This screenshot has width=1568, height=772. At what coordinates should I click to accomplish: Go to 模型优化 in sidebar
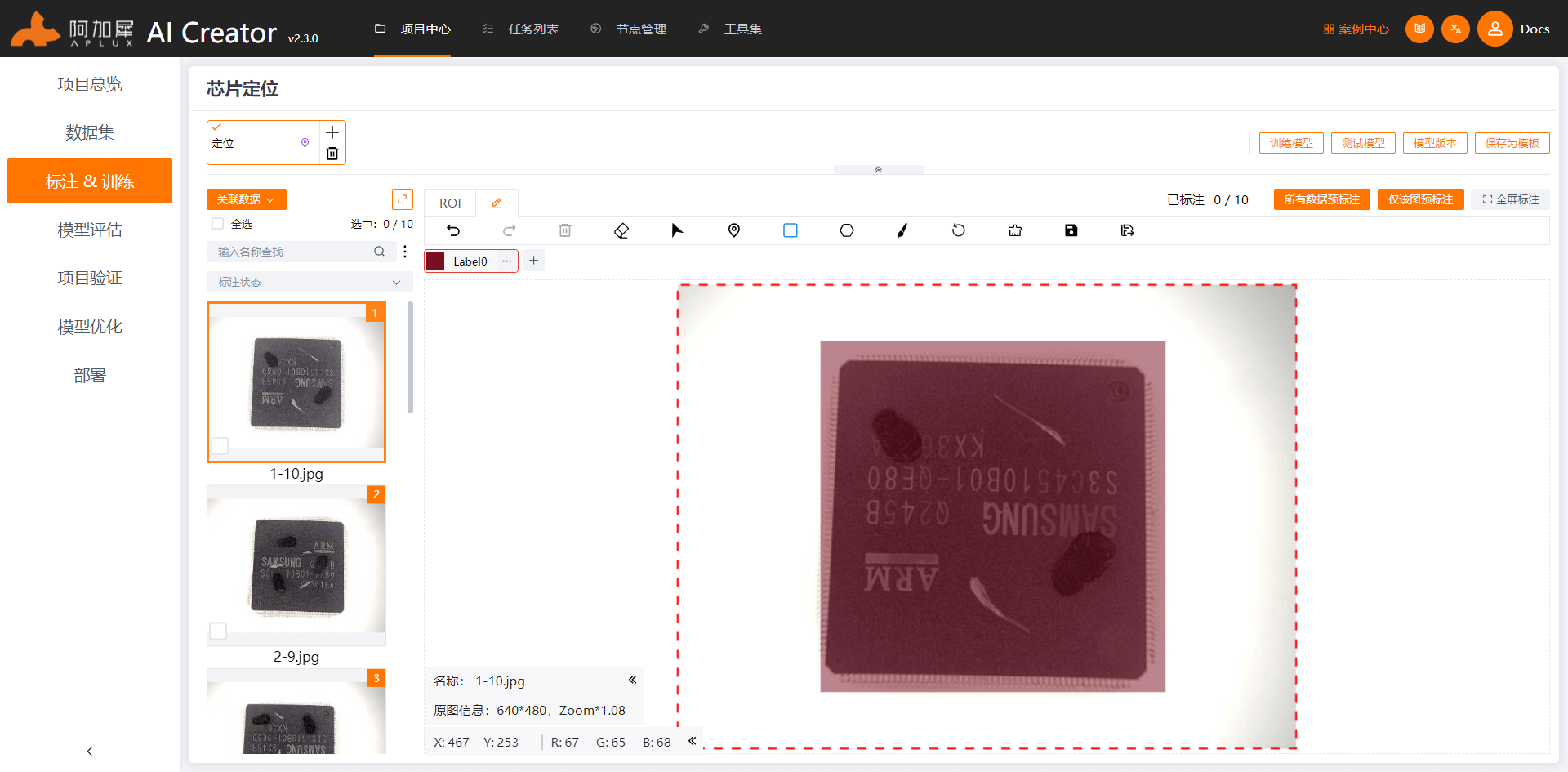click(90, 327)
